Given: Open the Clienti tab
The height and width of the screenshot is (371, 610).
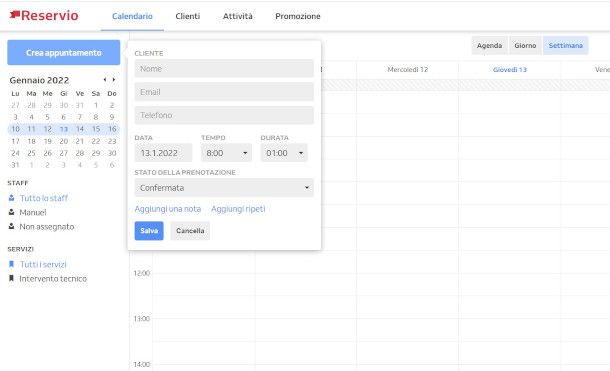Looking at the screenshot, I should (188, 16).
